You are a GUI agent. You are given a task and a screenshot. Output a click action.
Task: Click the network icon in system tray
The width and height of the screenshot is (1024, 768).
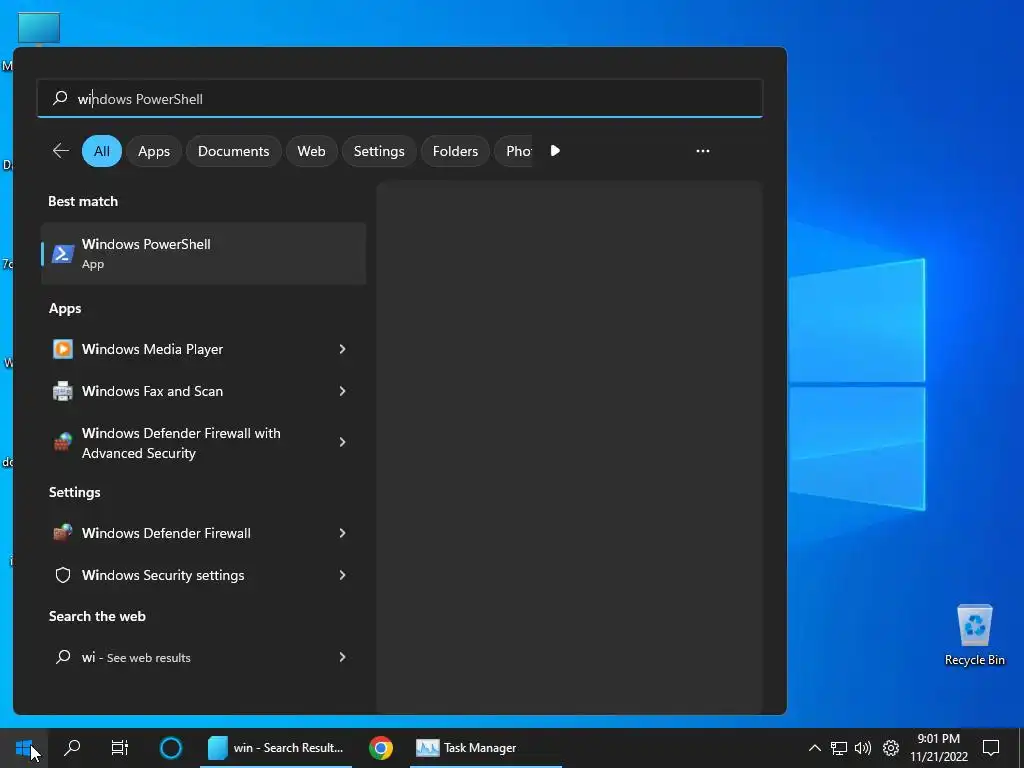click(x=839, y=748)
